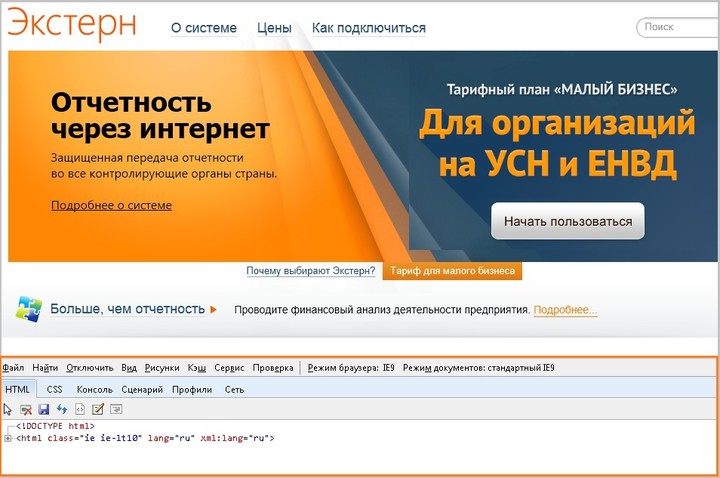Open the Кэш menu

coord(197,368)
